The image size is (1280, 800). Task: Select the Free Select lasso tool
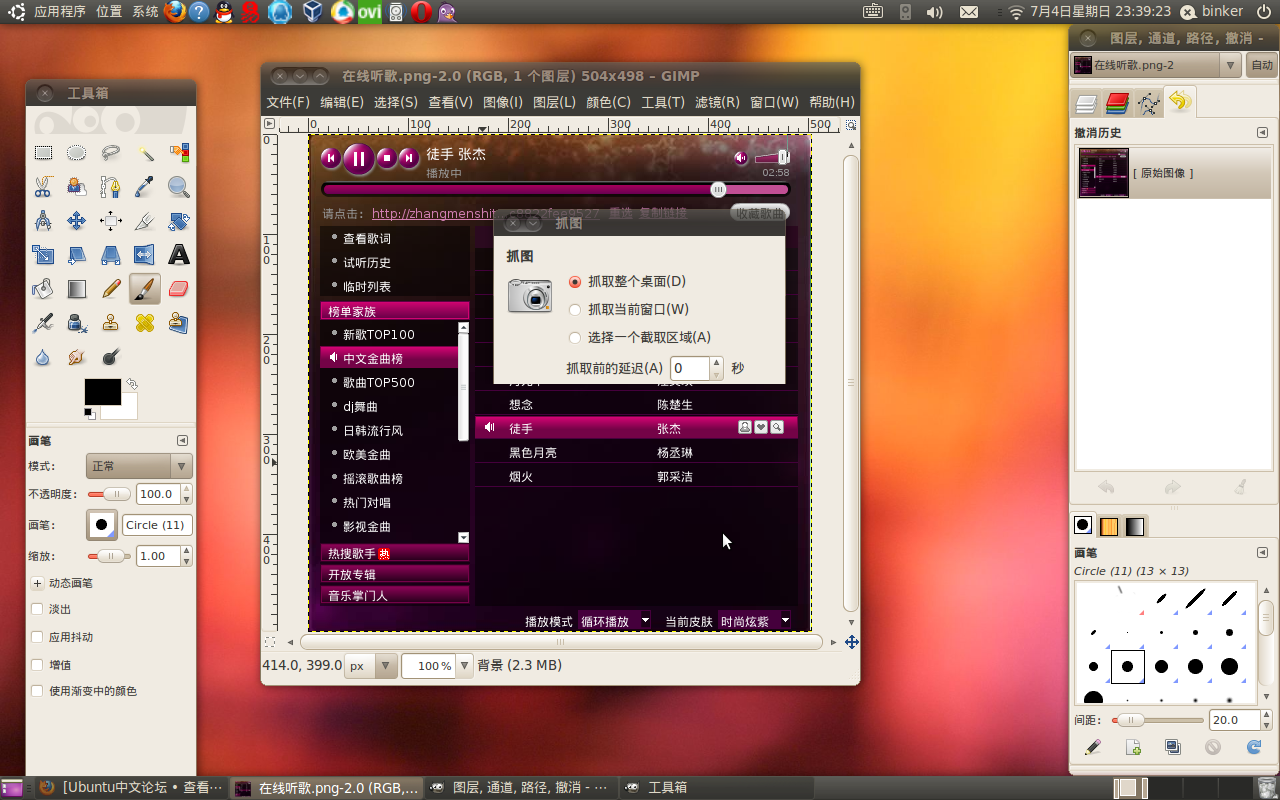[111, 153]
